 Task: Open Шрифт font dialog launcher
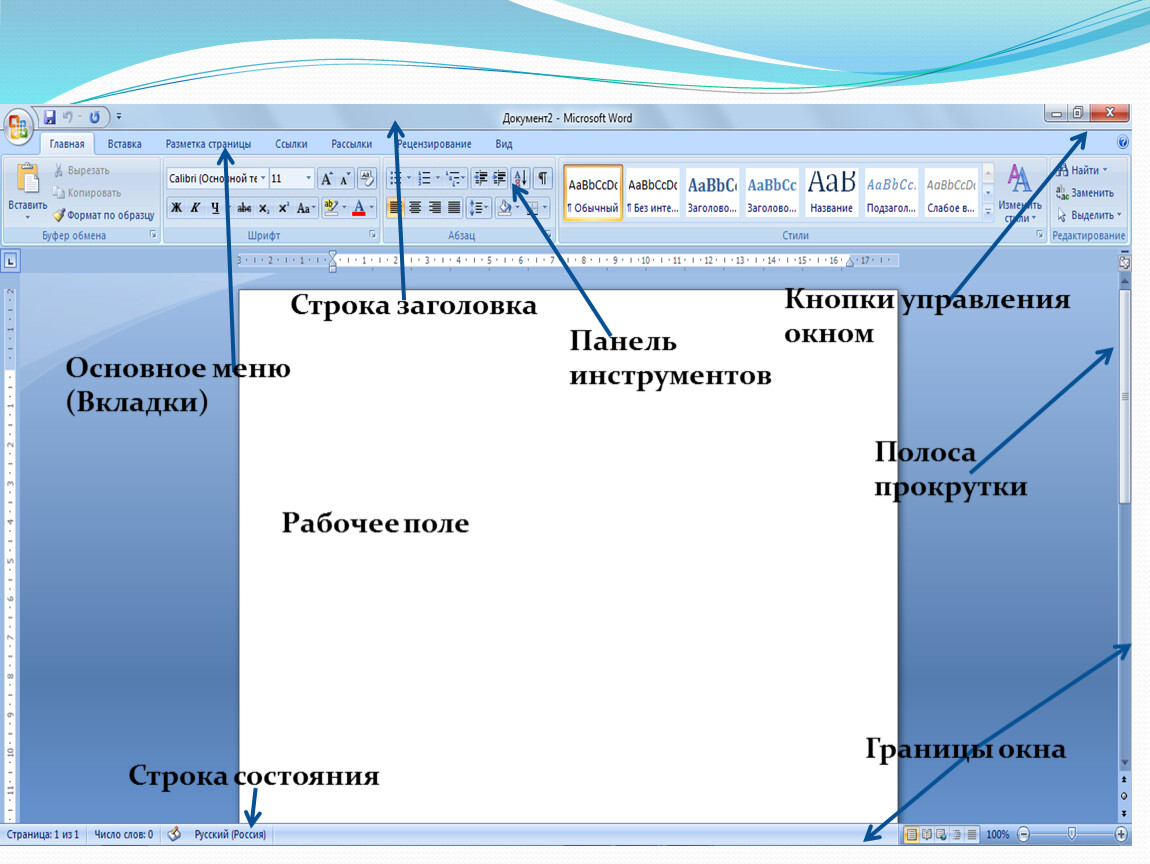point(373,235)
